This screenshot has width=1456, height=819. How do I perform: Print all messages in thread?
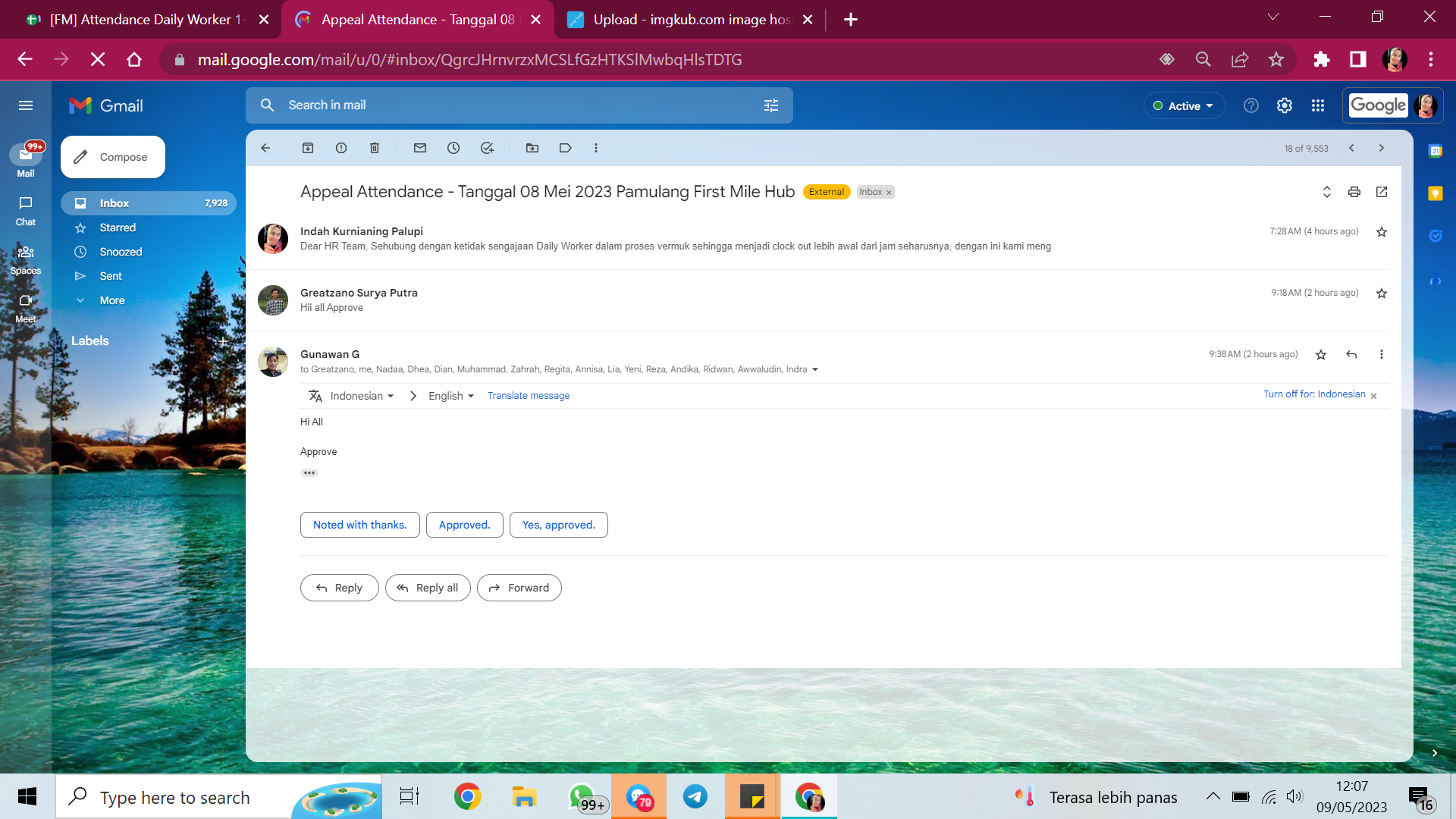coord(1354,192)
